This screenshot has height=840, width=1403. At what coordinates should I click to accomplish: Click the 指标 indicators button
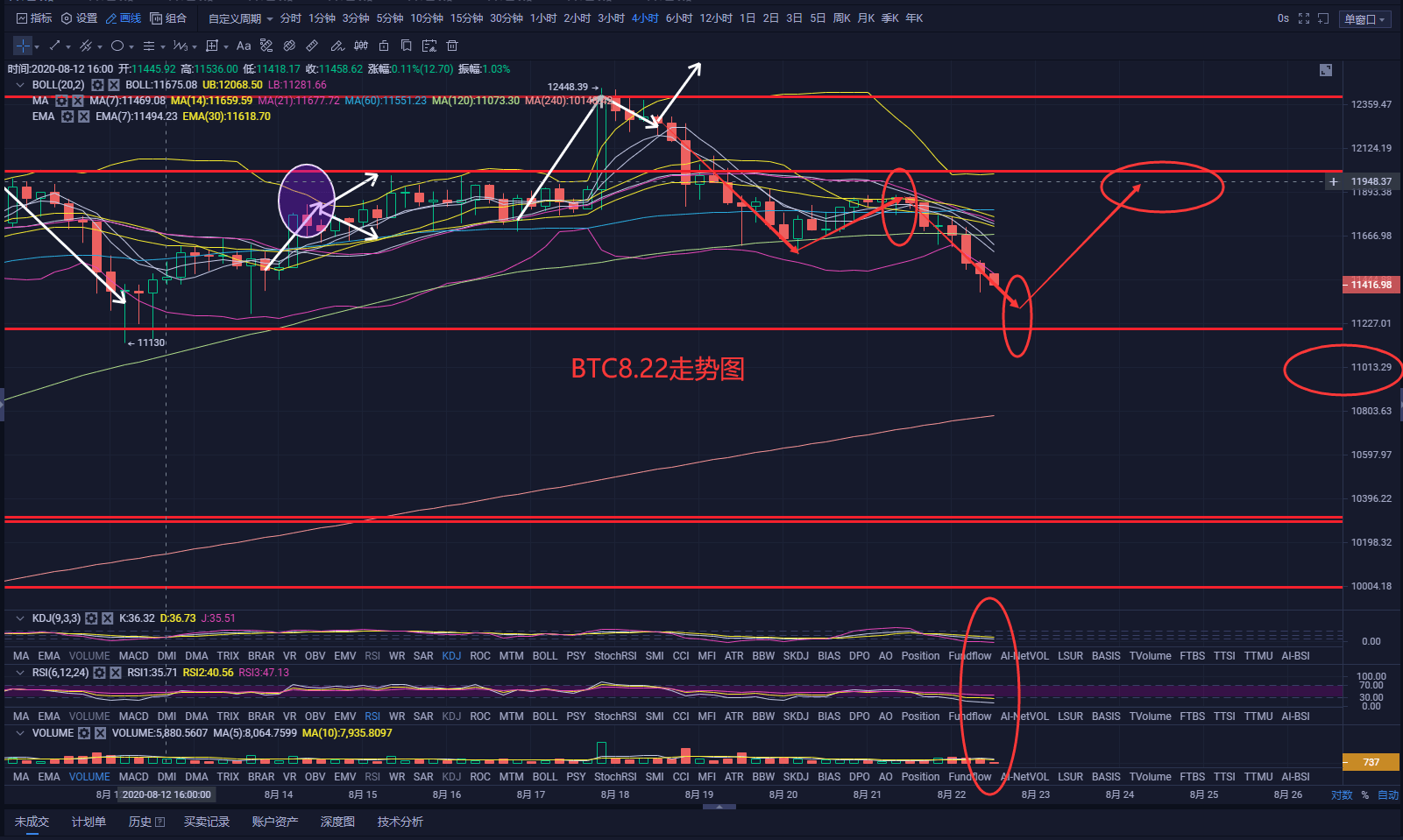pos(34,18)
